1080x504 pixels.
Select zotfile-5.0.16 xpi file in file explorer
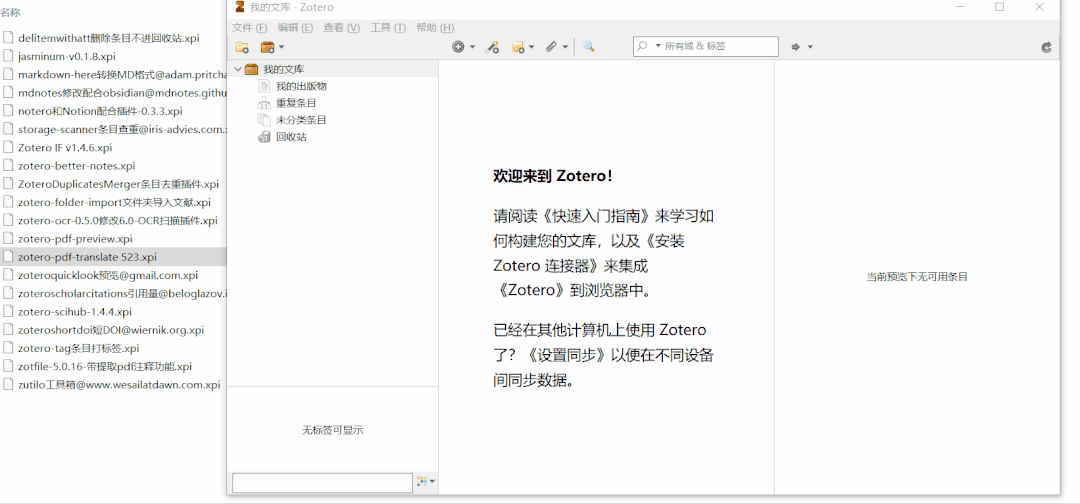point(105,366)
